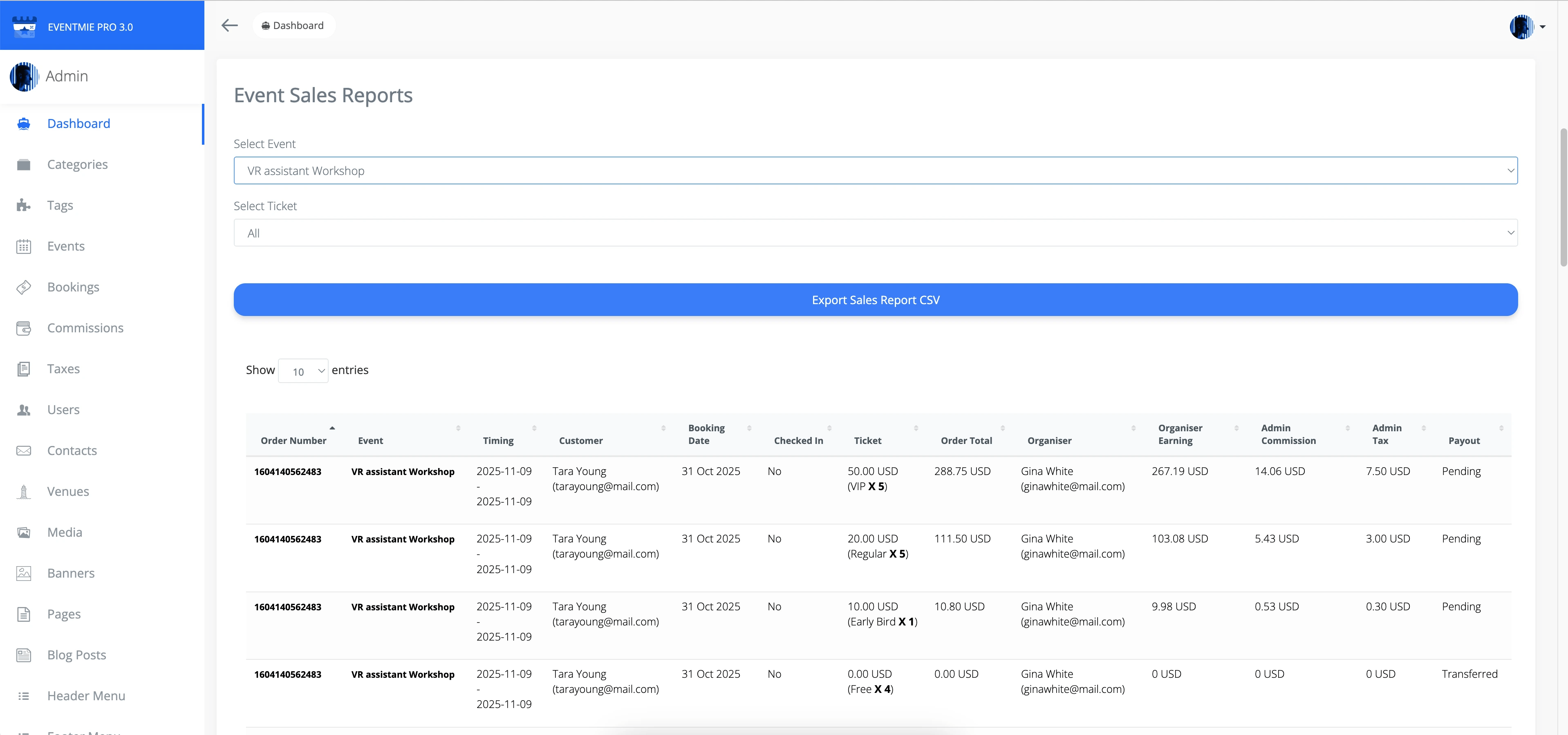This screenshot has height=735, width=1568.
Task: Click the Events calendar icon
Action: 24,246
